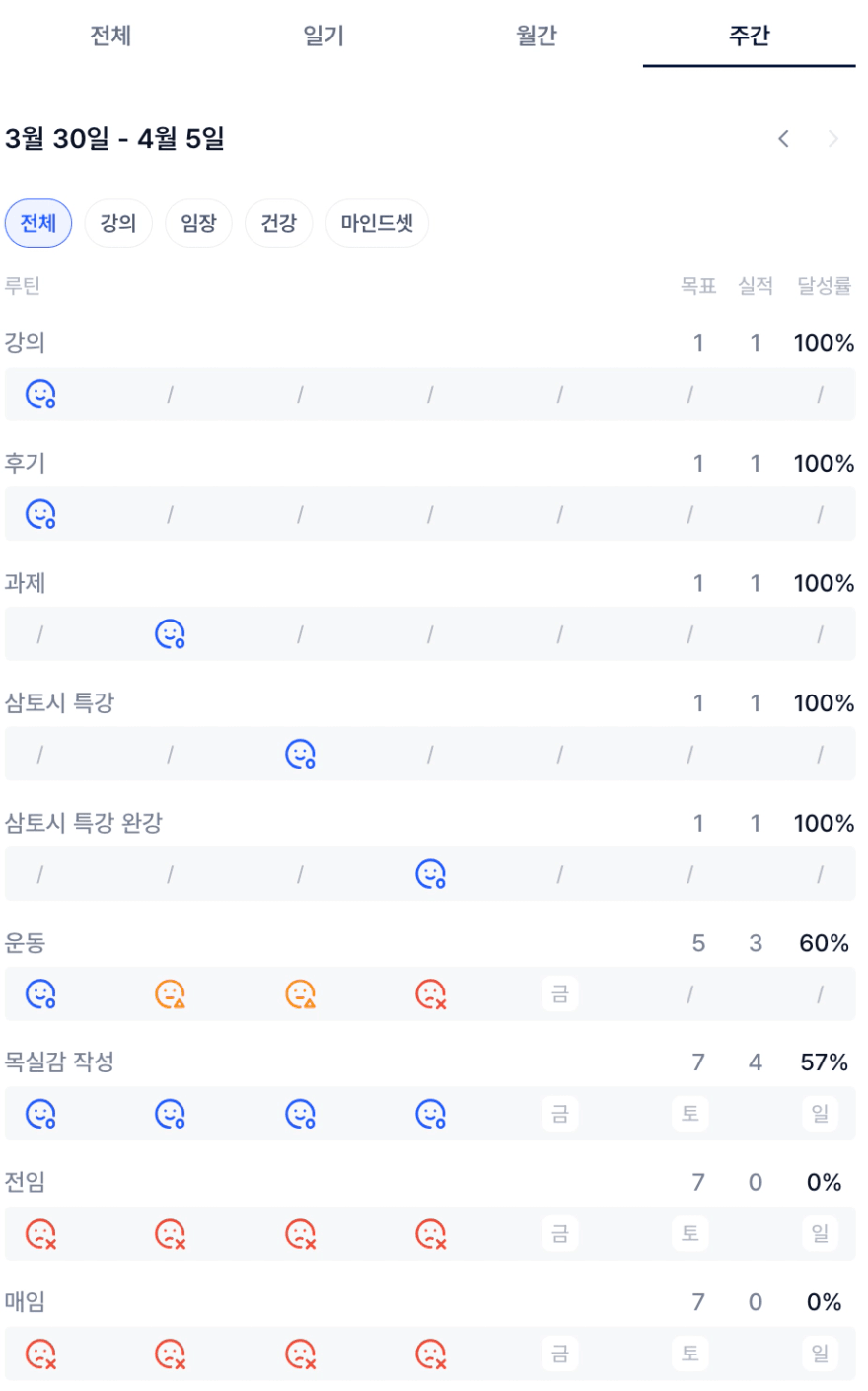Click the blue smiley in 강의 row
This screenshot has height=1391, width=868.
[40, 395]
